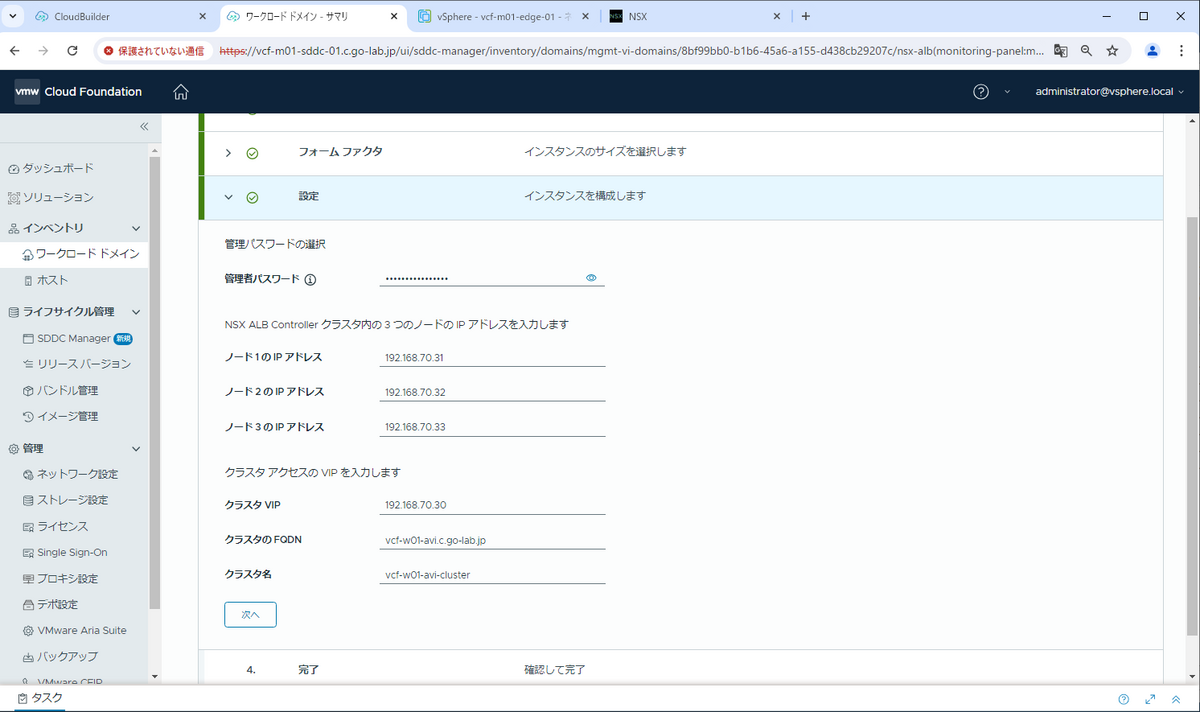This screenshot has height=712, width=1200.
Task: Open the Chrome three-dot menu
Action: tap(1182, 50)
